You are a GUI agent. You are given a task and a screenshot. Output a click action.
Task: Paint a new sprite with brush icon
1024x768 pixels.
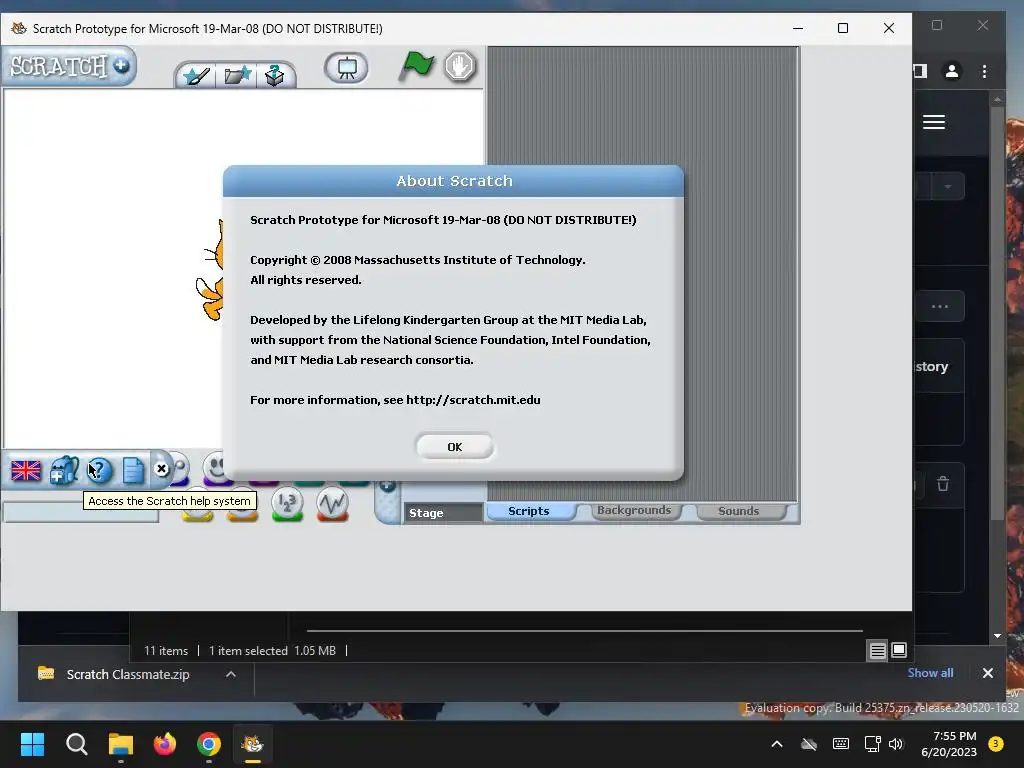pyautogui.click(x=197, y=76)
